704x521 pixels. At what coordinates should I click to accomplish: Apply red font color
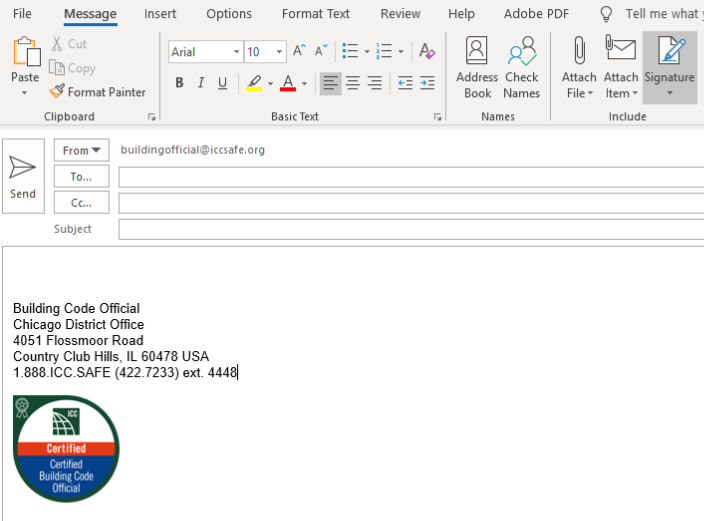coord(288,83)
